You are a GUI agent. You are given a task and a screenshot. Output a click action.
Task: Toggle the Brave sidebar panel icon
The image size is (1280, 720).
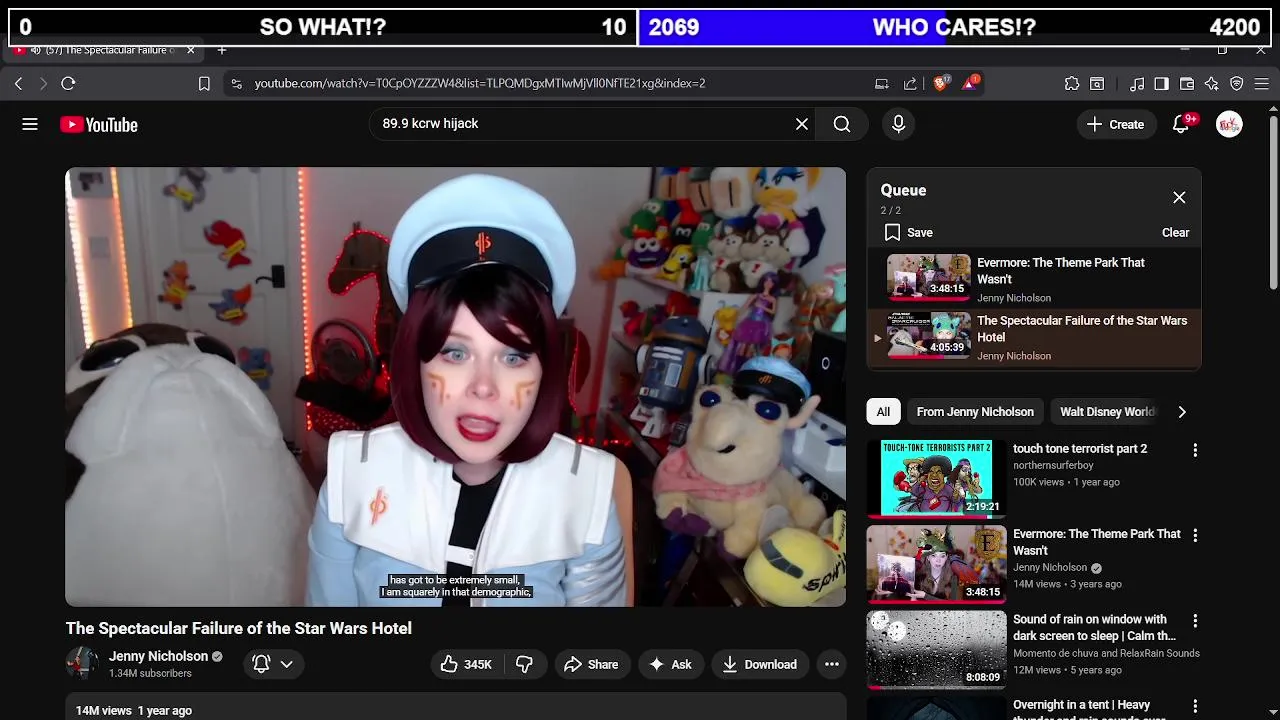tap(1161, 84)
